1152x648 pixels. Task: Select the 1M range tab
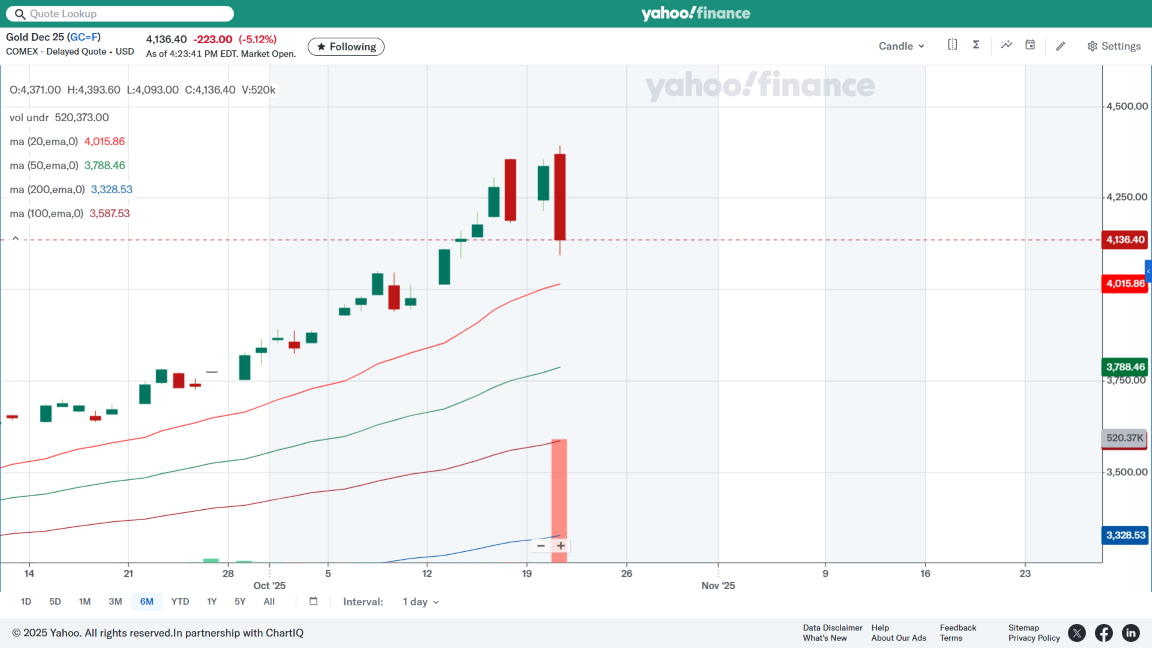(x=84, y=602)
